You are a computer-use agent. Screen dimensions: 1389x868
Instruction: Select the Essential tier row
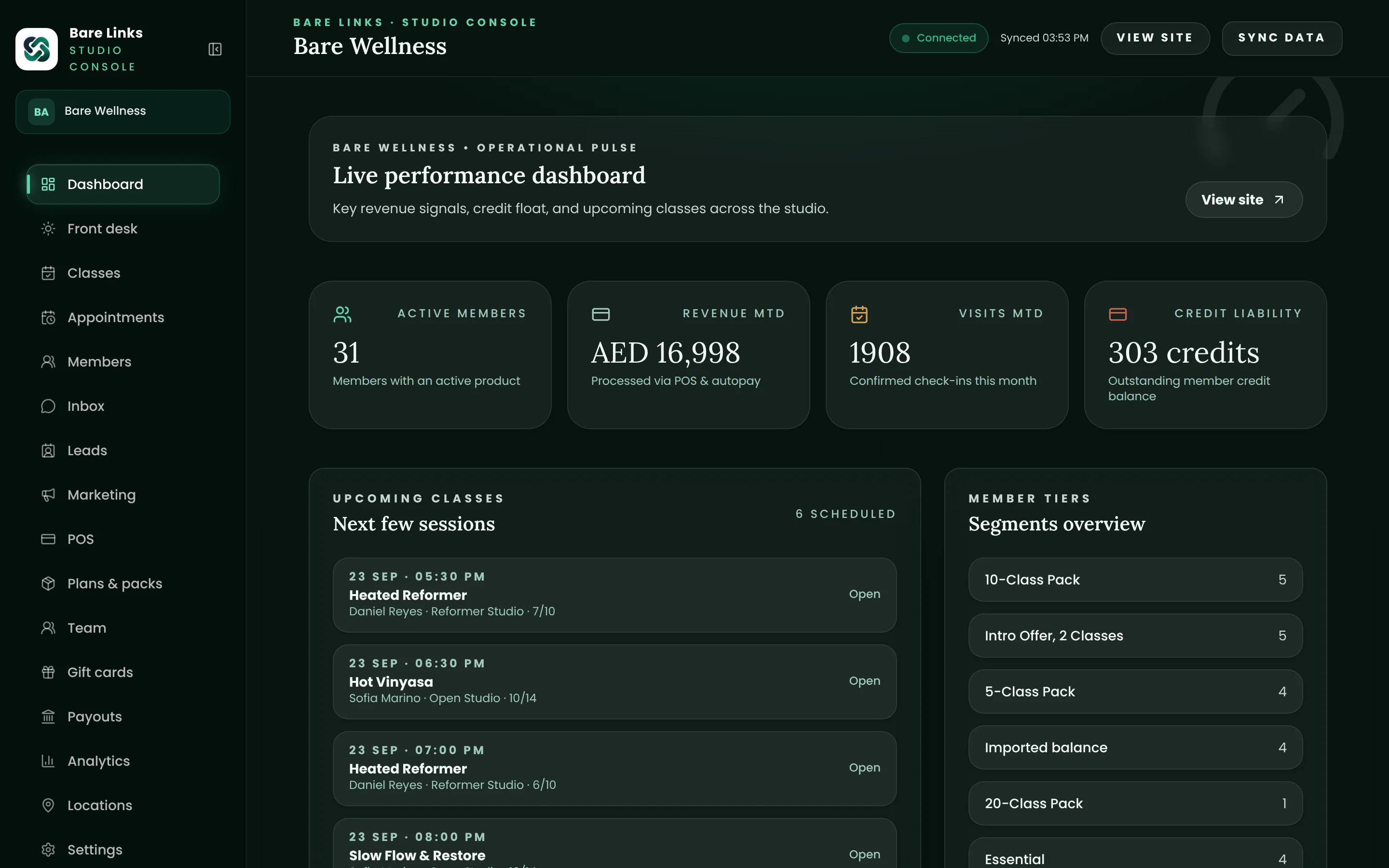1135,853
